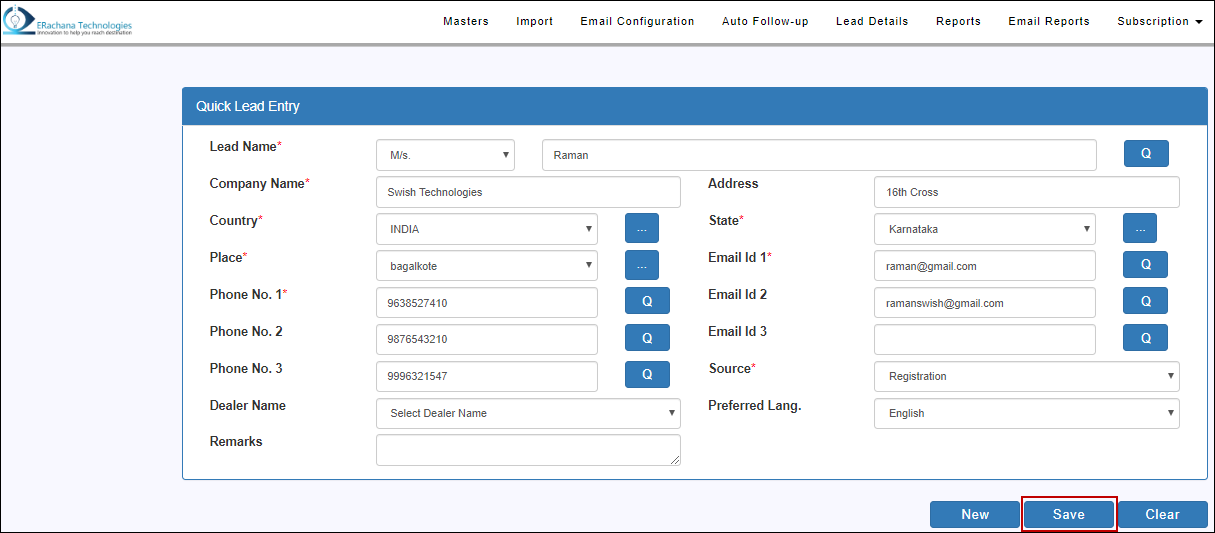The width and height of the screenshot is (1215, 533).
Task: Open the Masters menu
Action: point(466,21)
